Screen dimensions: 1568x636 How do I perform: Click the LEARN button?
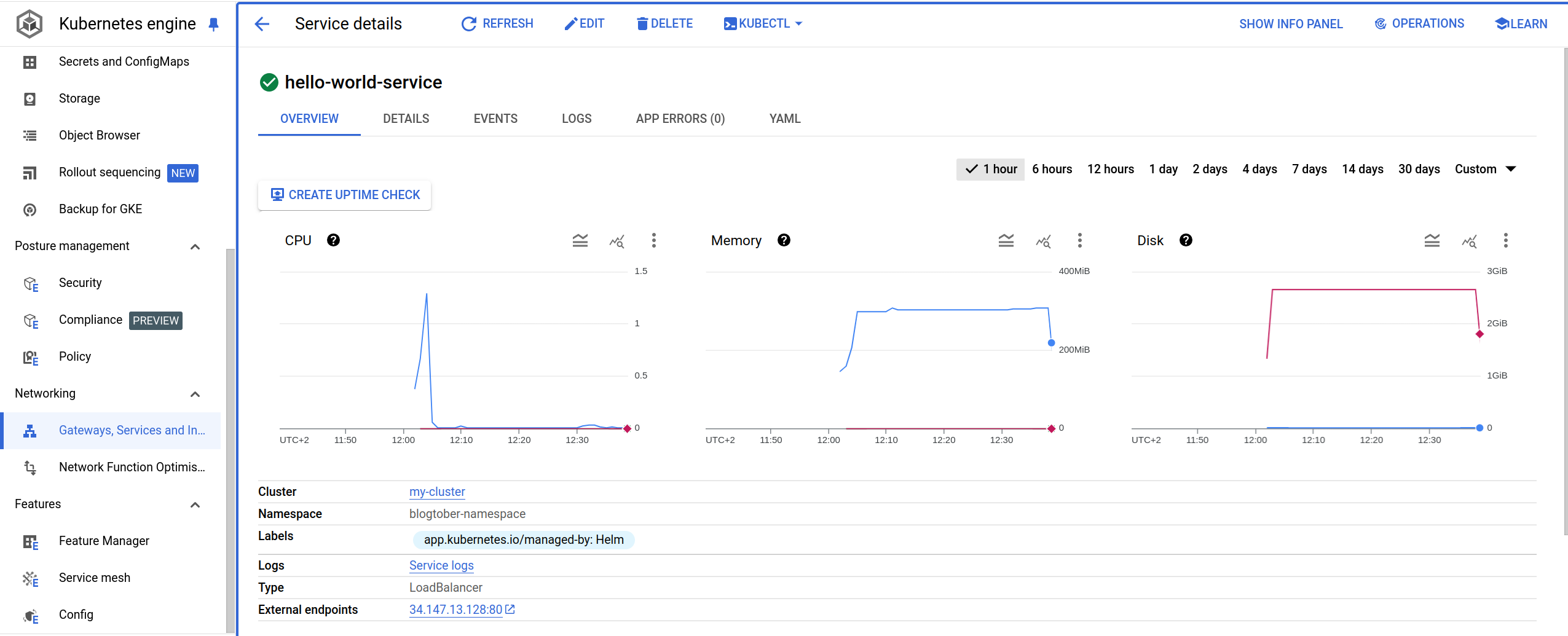1521,24
